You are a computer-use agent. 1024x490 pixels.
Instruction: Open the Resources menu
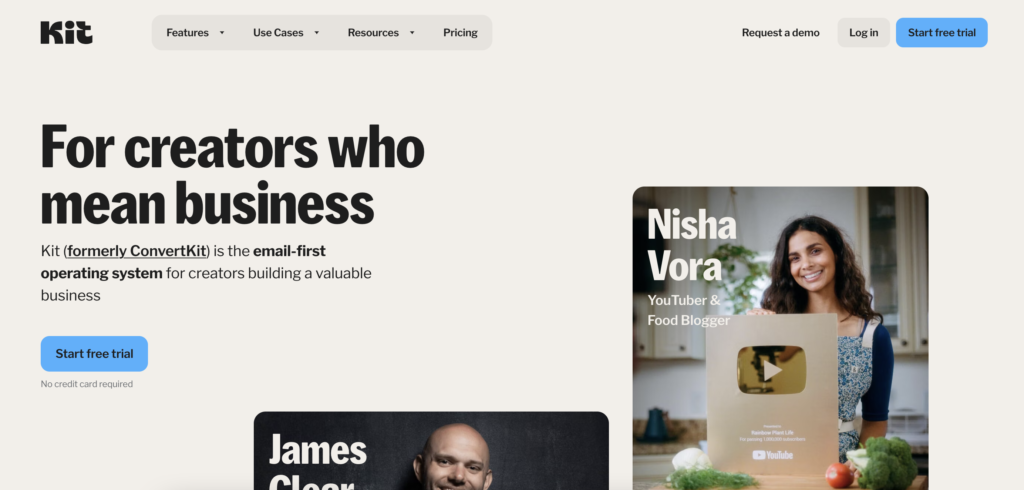click(373, 33)
